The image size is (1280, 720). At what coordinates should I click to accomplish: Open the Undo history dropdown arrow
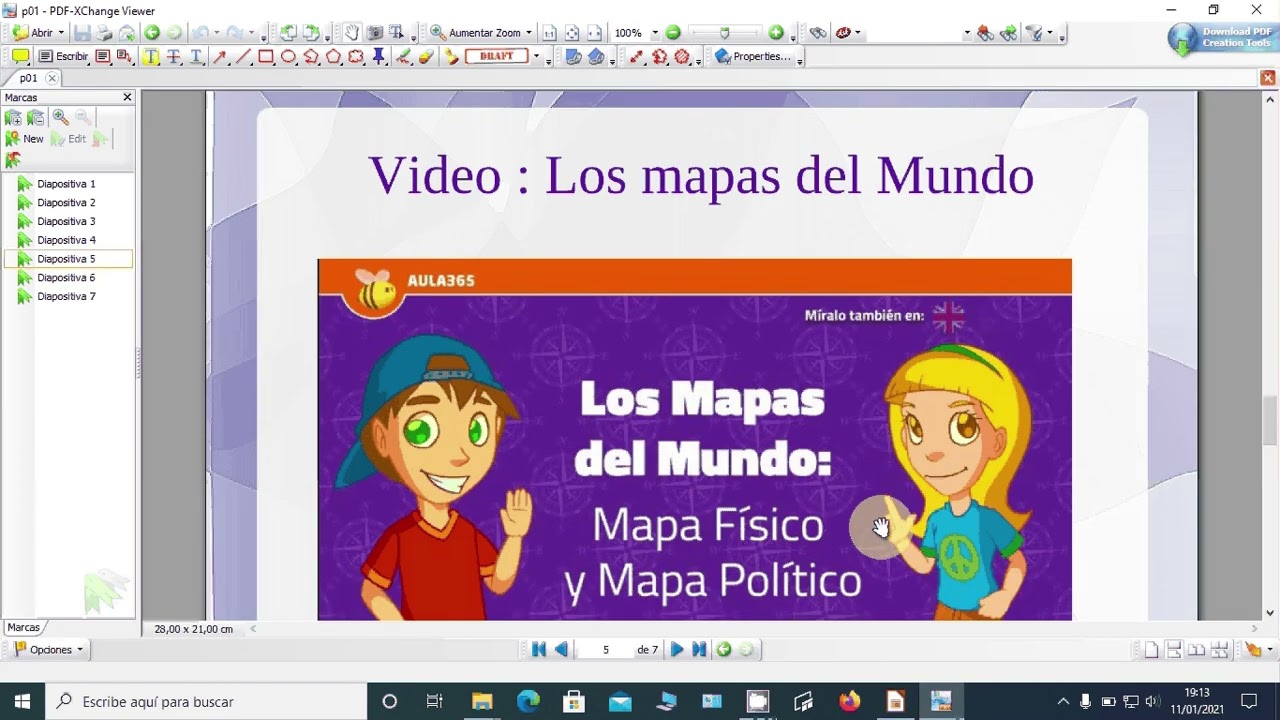point(216,33)
